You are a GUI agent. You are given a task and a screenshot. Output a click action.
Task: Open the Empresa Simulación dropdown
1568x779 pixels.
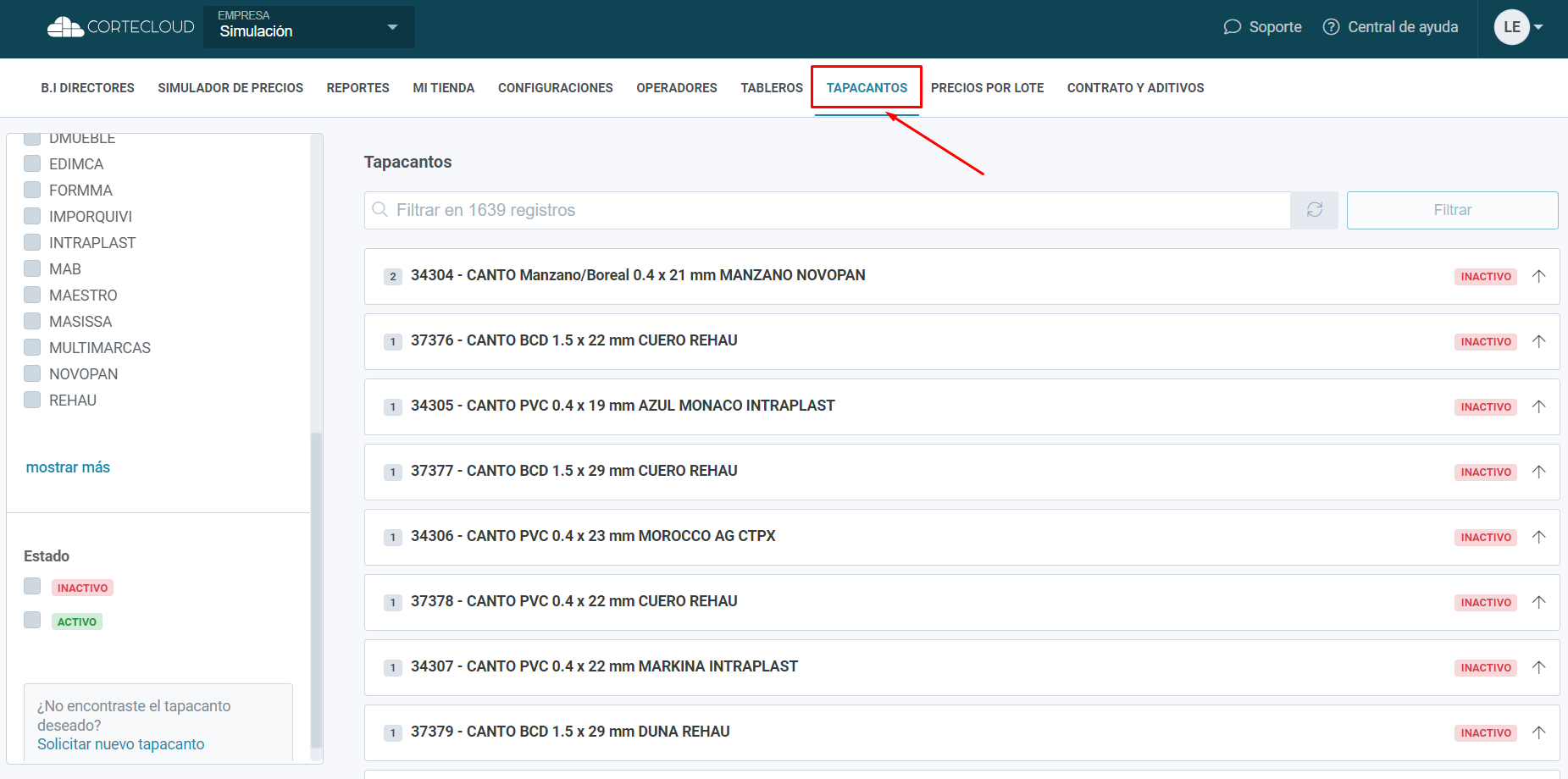pyautogui.click(x=309, y=27)
